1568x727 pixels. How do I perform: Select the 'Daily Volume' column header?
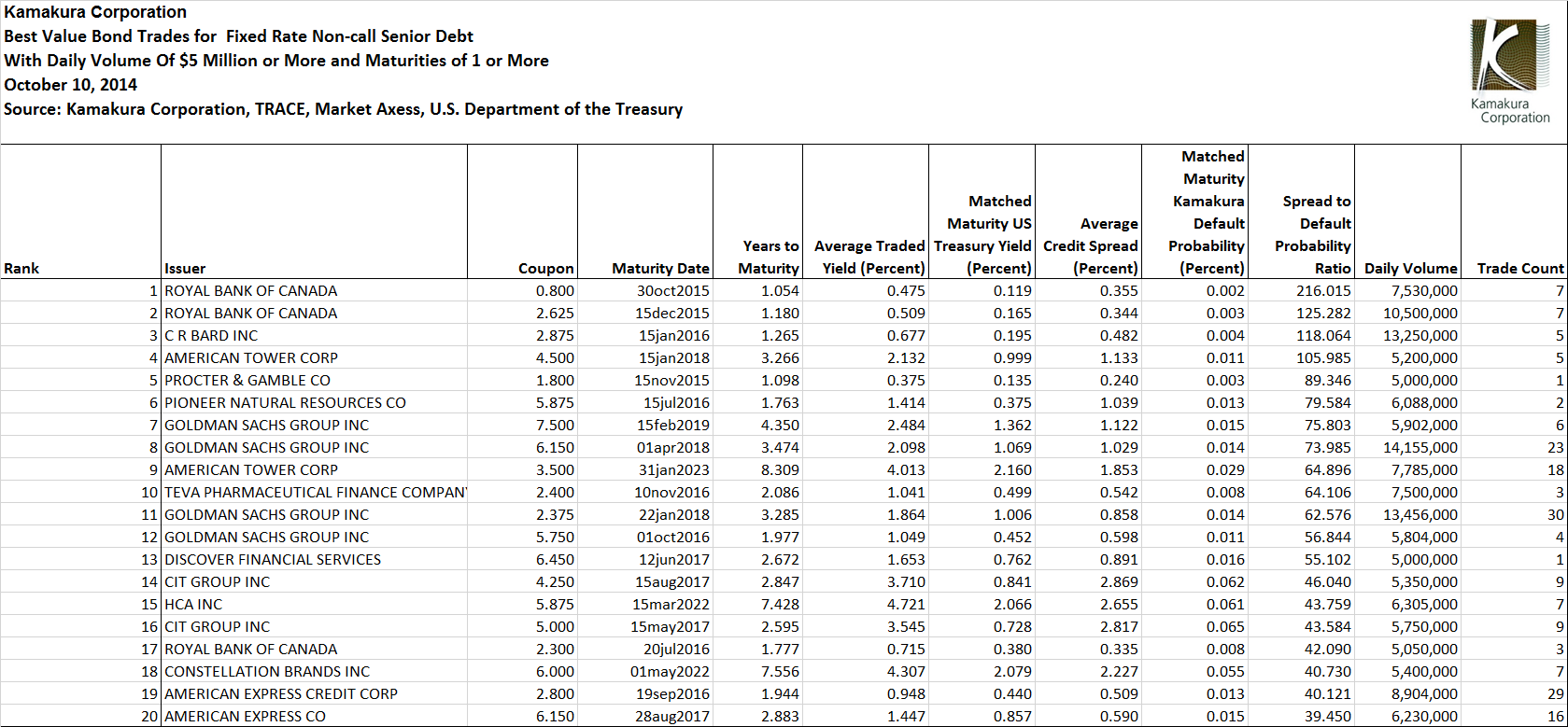coord(1411,269)
